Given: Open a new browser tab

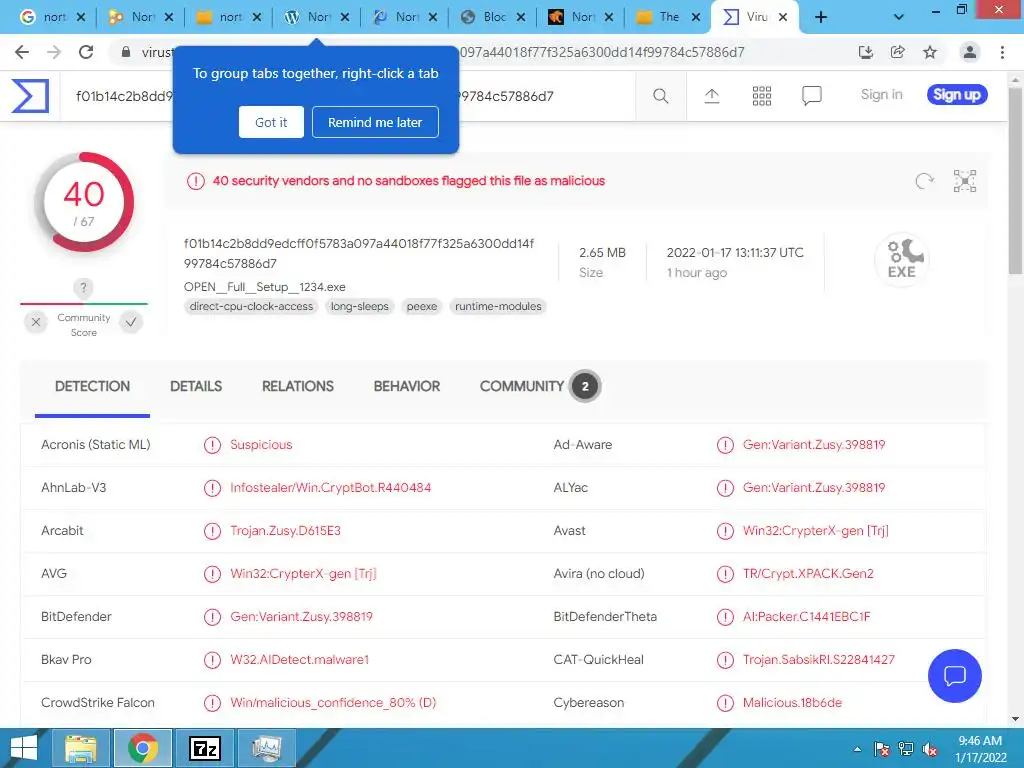Looking at the screenshot, I should 821,18.
